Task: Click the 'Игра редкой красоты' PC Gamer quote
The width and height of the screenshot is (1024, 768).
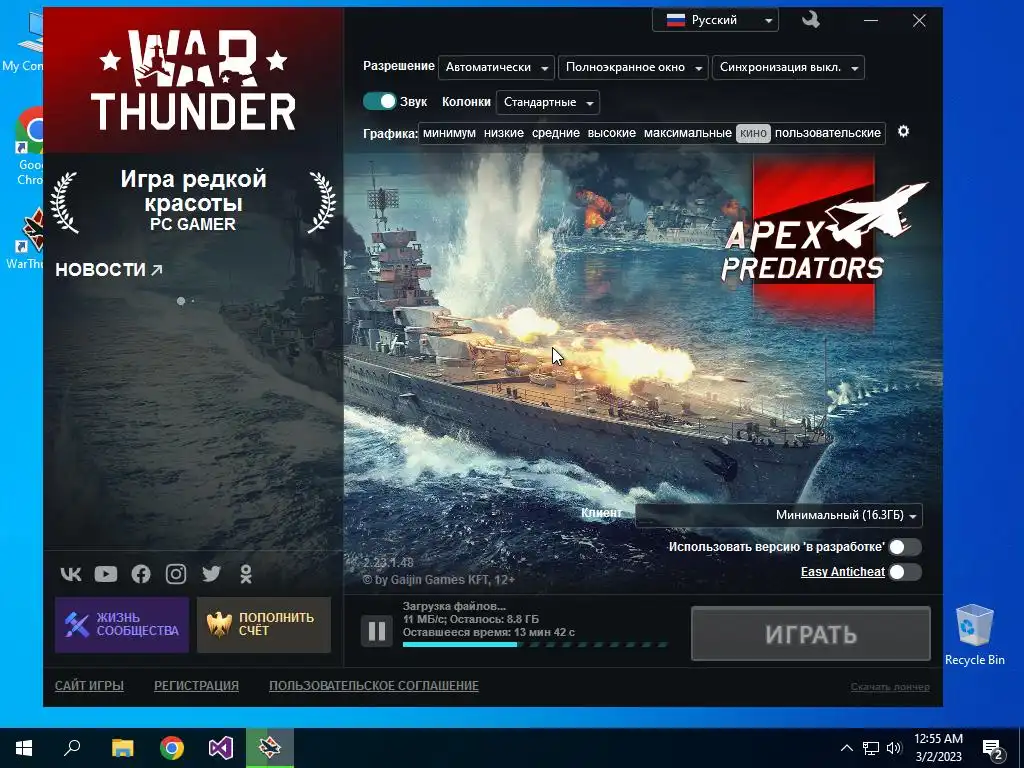Action: (193, 200)
